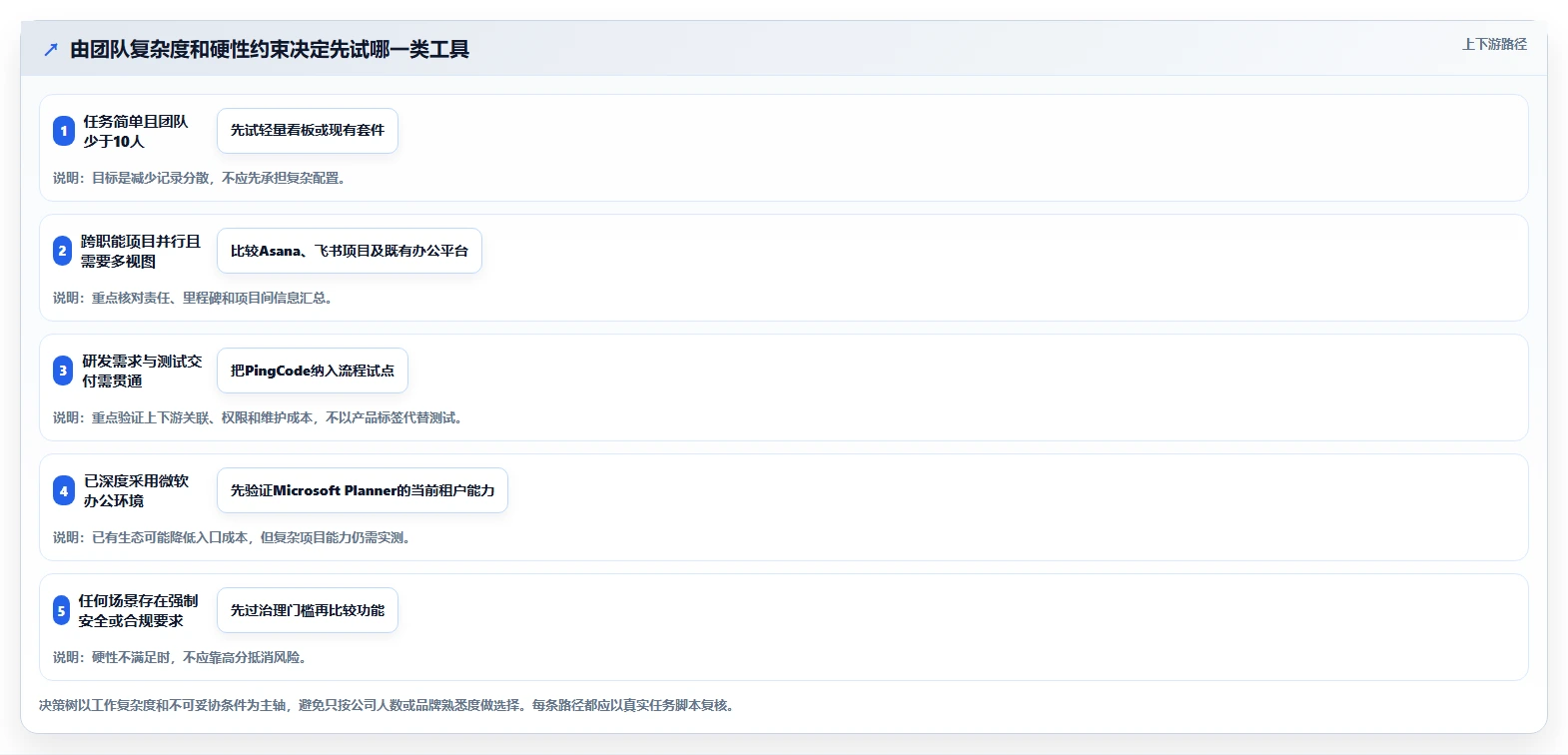Click the note 硬性不满足时，不应靠高分抵消风险
This screenshot has width=1568, height=755.
(x=181, y=657)
